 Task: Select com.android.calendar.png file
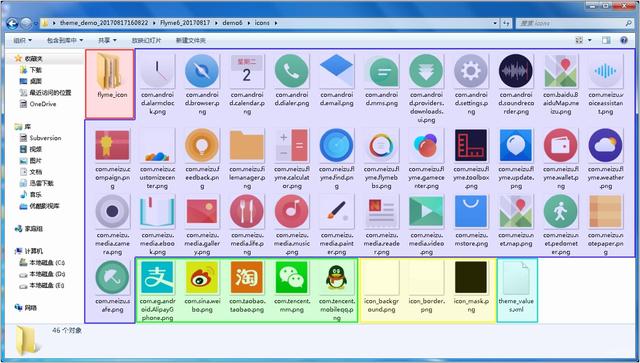(247, 71)
